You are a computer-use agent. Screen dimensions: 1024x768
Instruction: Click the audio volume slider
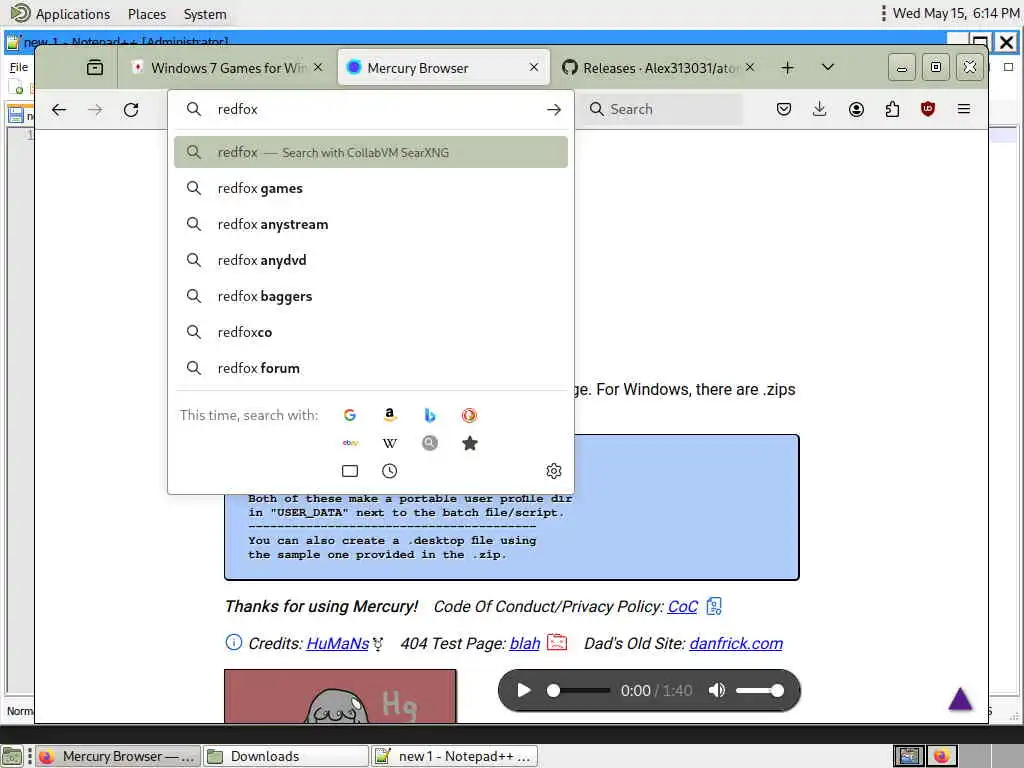pos(760,690)
